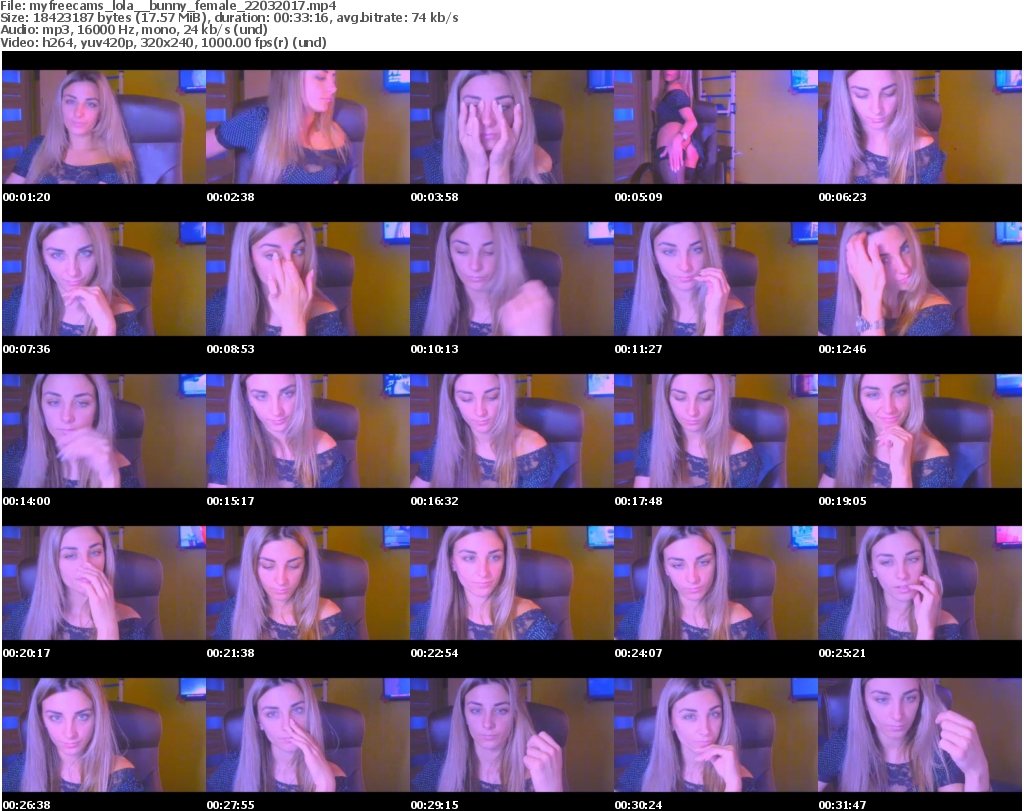Click the timestamp label '00:26:38'
This screenshot has height=811, width=1024.
coord(26,805)
